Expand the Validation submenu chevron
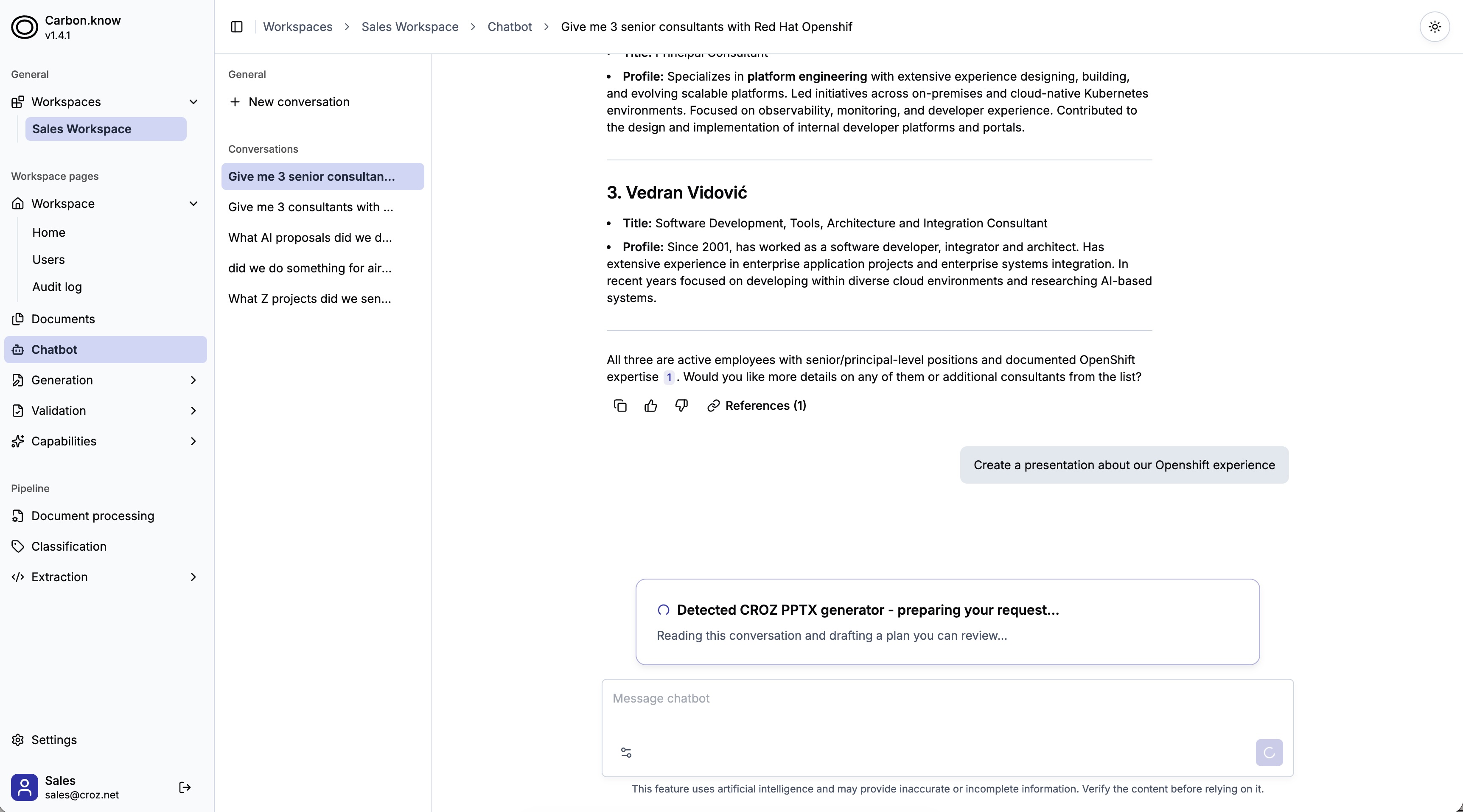Screen dimensions: 1463x812 [193, 411]
